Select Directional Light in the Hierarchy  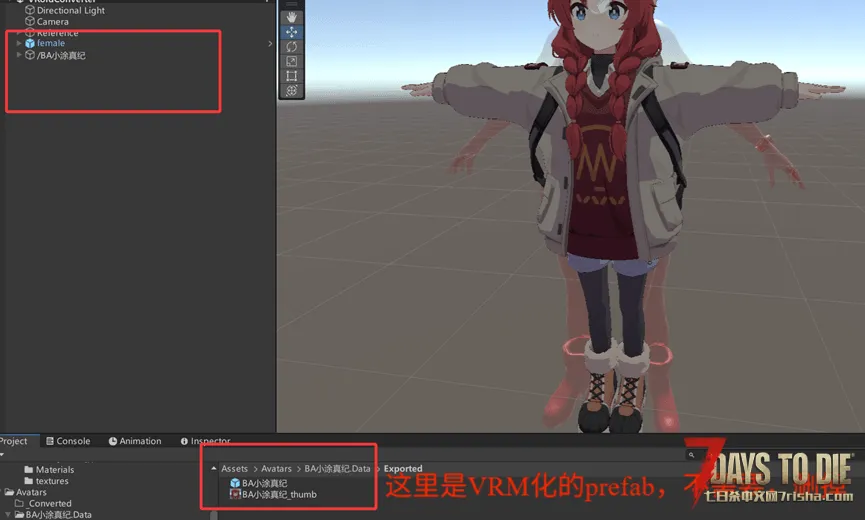click(70, 11)
